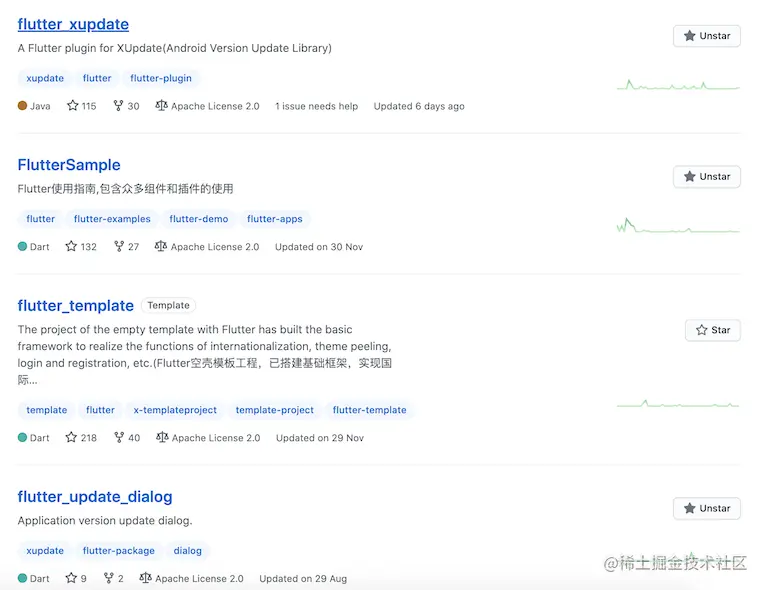Select the x-templateproject topic tag
This screenshot has width=765, height=590.
tap(175, 410)
